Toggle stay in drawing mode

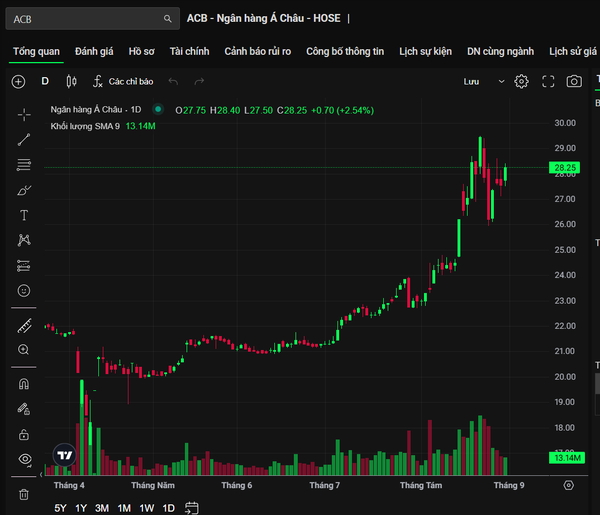coord(24,409)
